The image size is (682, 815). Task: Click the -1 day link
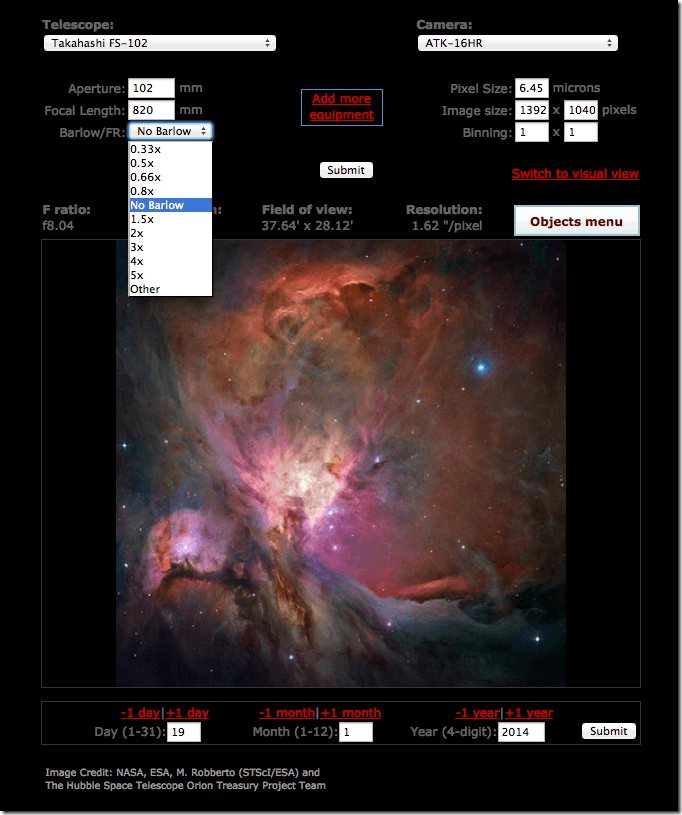(140, 713)
